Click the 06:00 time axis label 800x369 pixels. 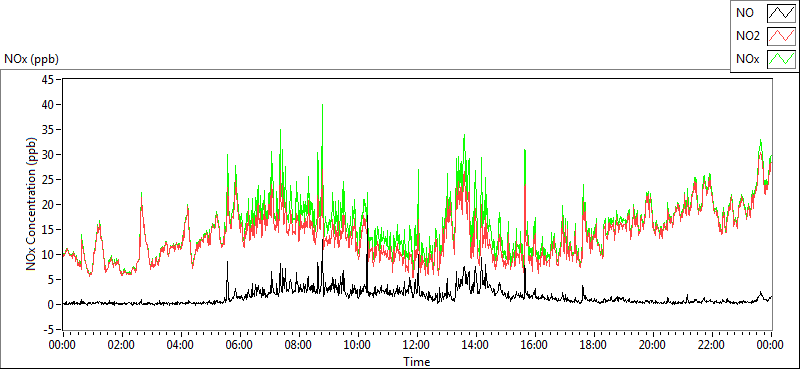pos(239,345)
